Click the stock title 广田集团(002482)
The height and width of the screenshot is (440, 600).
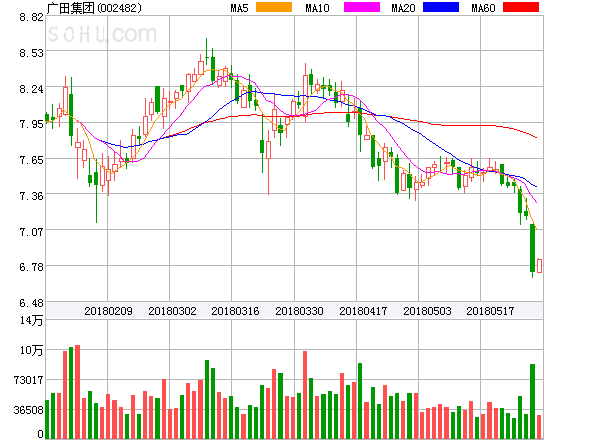pos(94,8)
